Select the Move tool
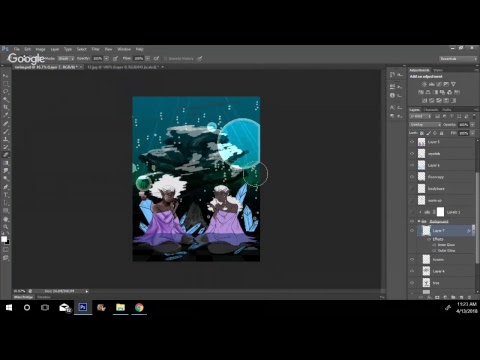Image resolution: width=480 pixels, height=360 pixels. point(6,76)
